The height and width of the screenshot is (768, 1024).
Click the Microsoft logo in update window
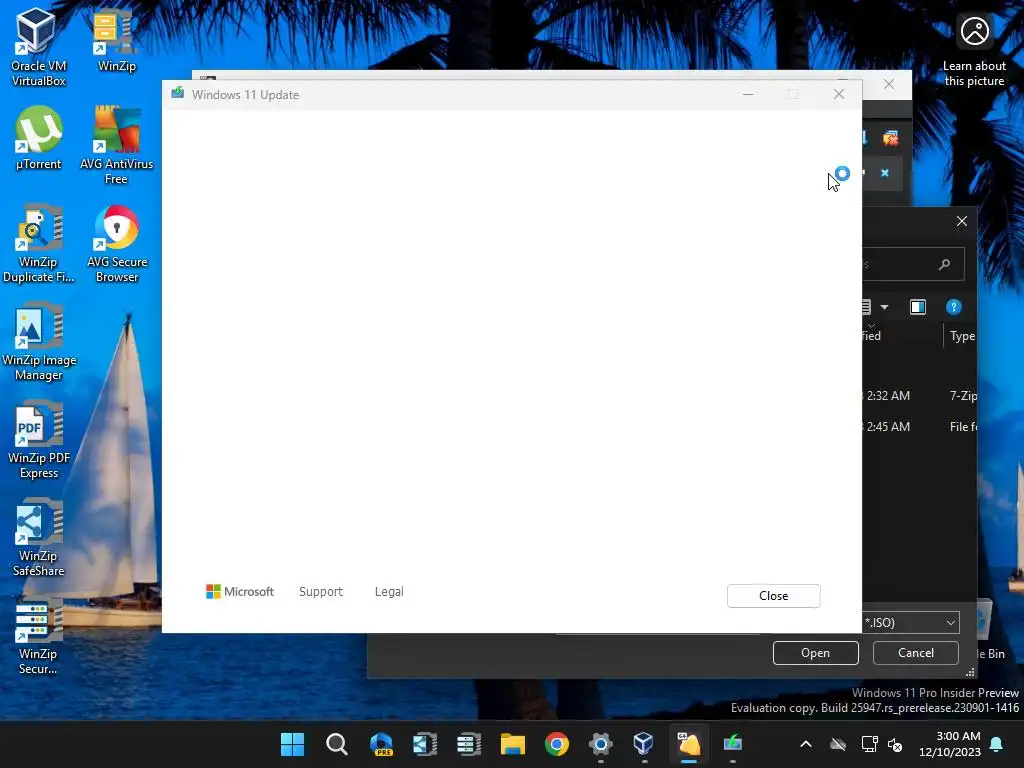(x=240, y=592)
